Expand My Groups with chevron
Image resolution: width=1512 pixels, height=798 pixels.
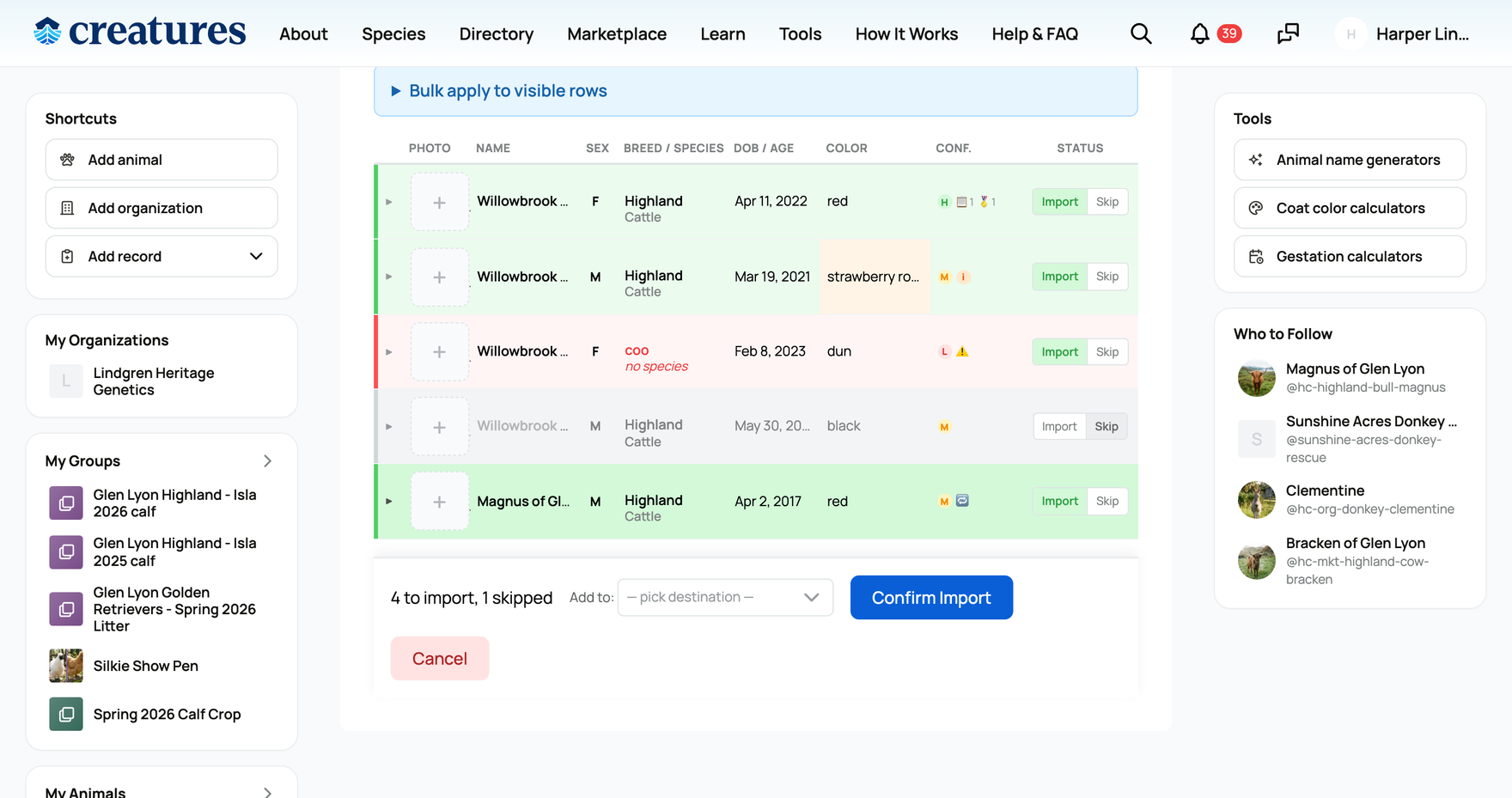tap(267, 461)
